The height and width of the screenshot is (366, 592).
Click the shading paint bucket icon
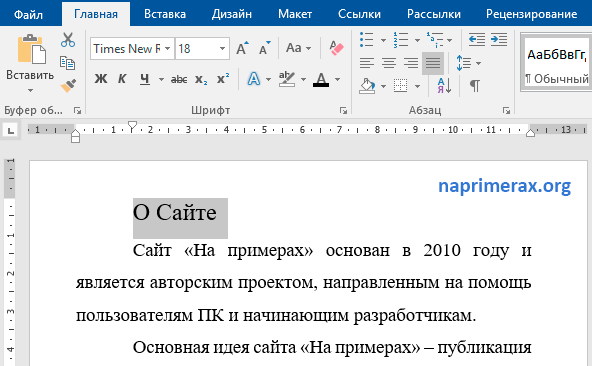(367, 86)
